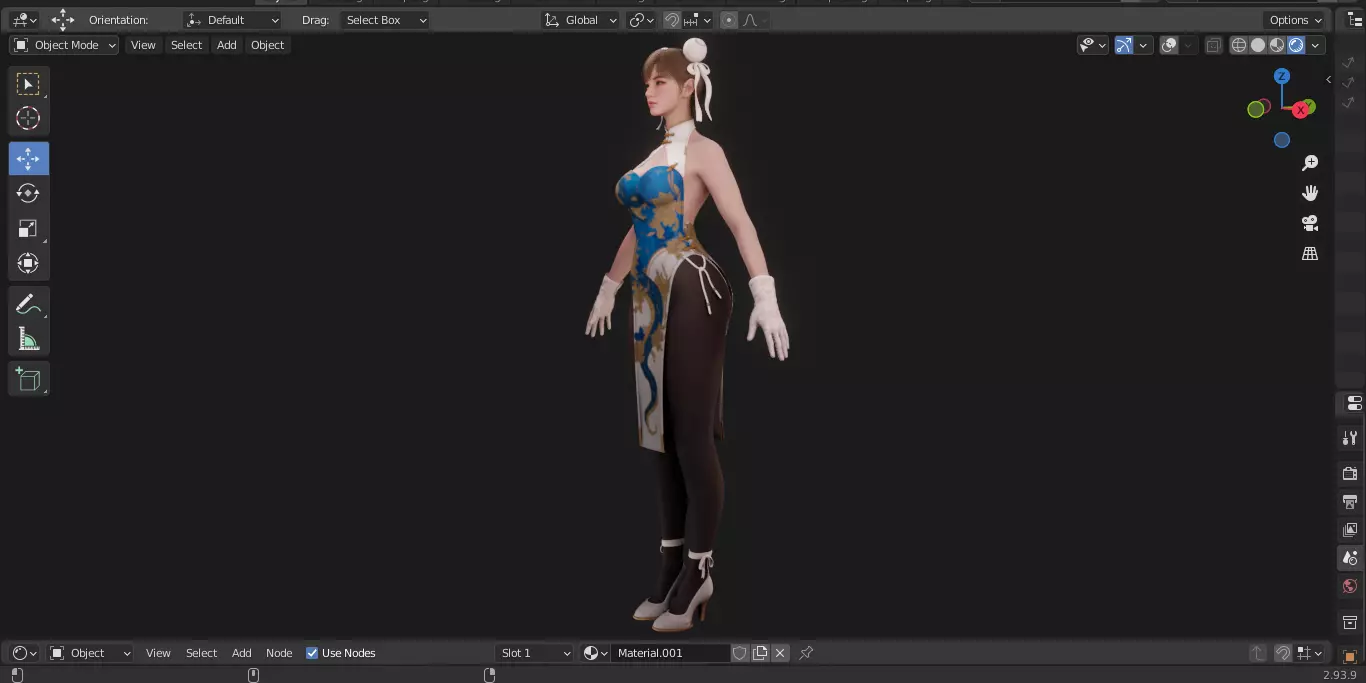Open shader editor View menu
1366x683 pixels.
point(158,653)
